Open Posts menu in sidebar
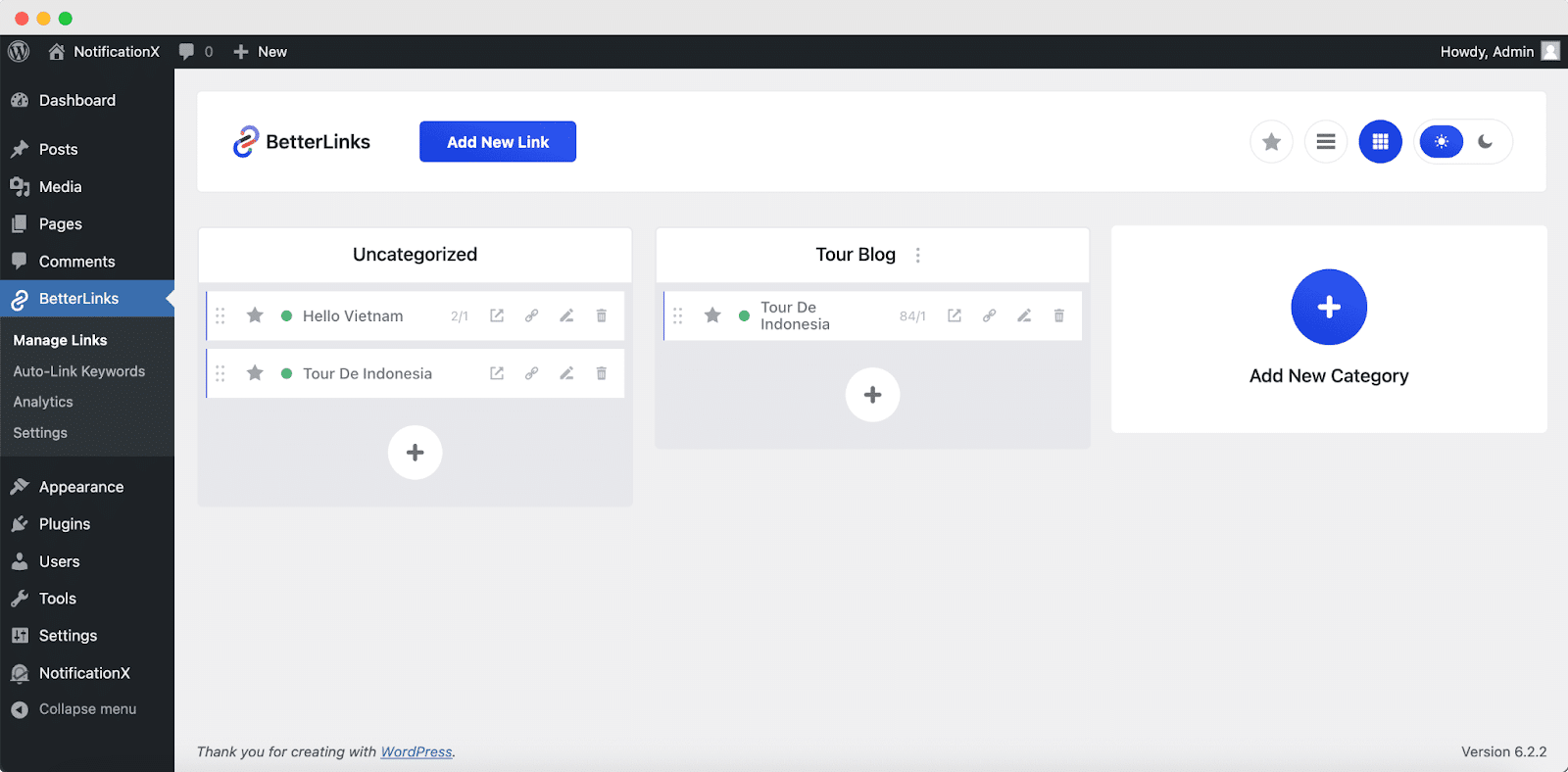The width and height of the screenshot is (1568, 772). [x=87, y=149]
